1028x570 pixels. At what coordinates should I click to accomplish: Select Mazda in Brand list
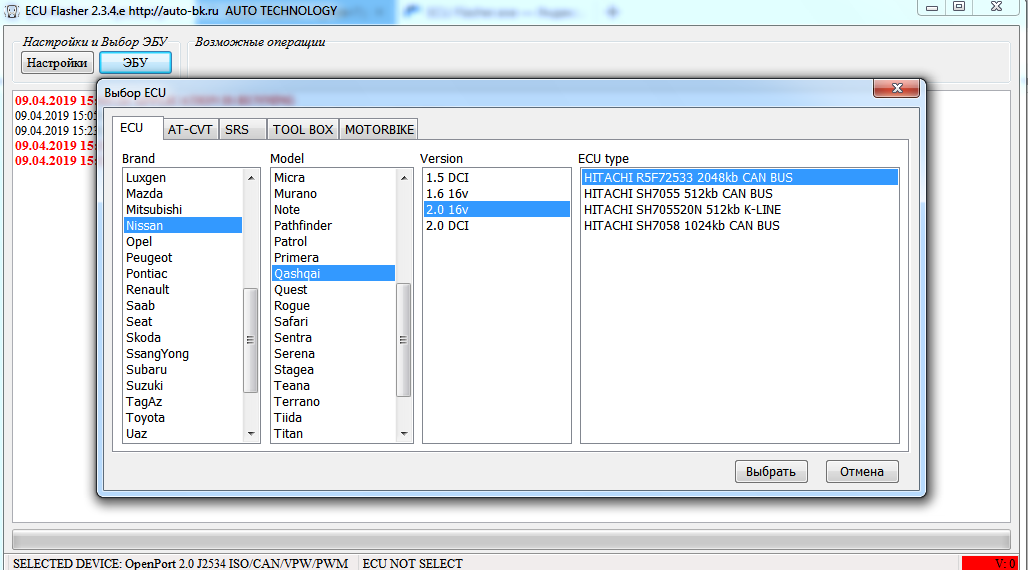tap(182, 193)
